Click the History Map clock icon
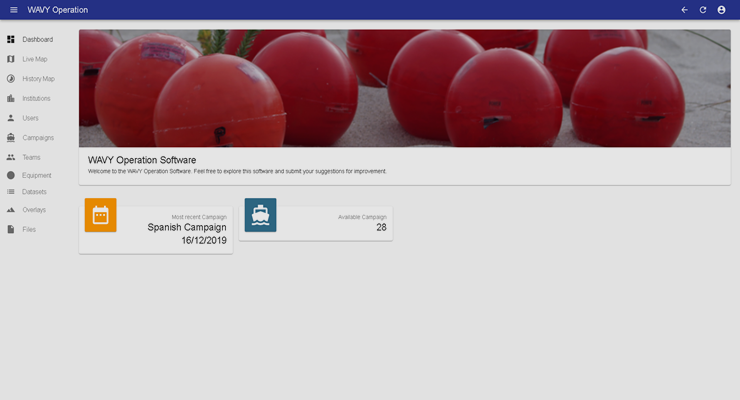The height and width of the screenshot is (400, 740). [x=11, y=79]
